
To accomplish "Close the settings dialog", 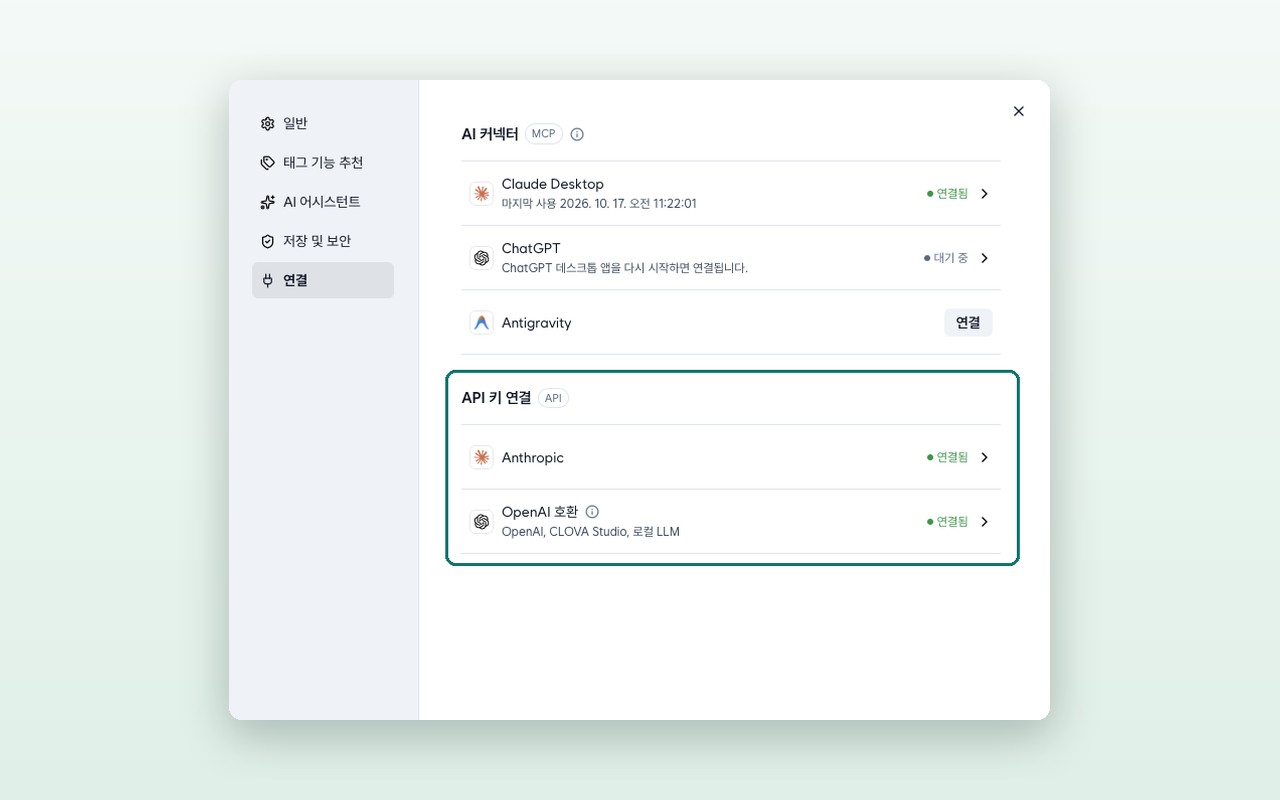I will click(1018, 111).
